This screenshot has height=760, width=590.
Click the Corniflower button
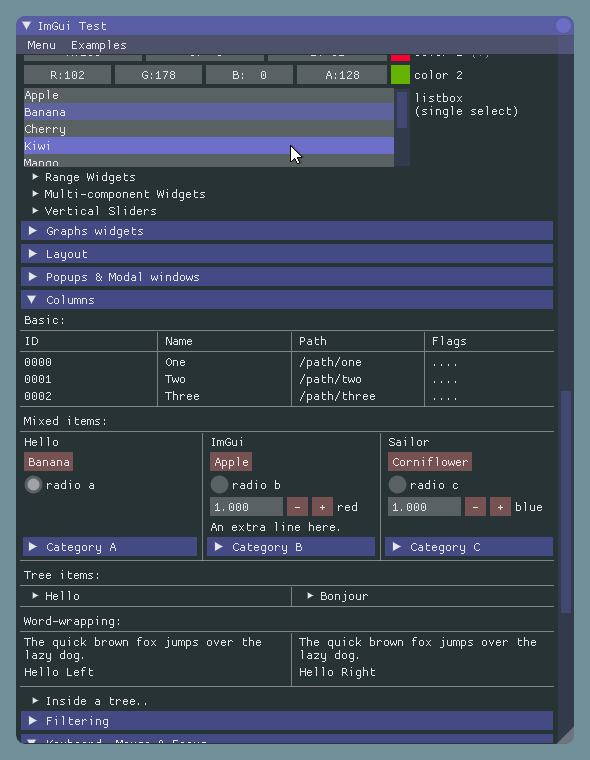tap(430, 462)
